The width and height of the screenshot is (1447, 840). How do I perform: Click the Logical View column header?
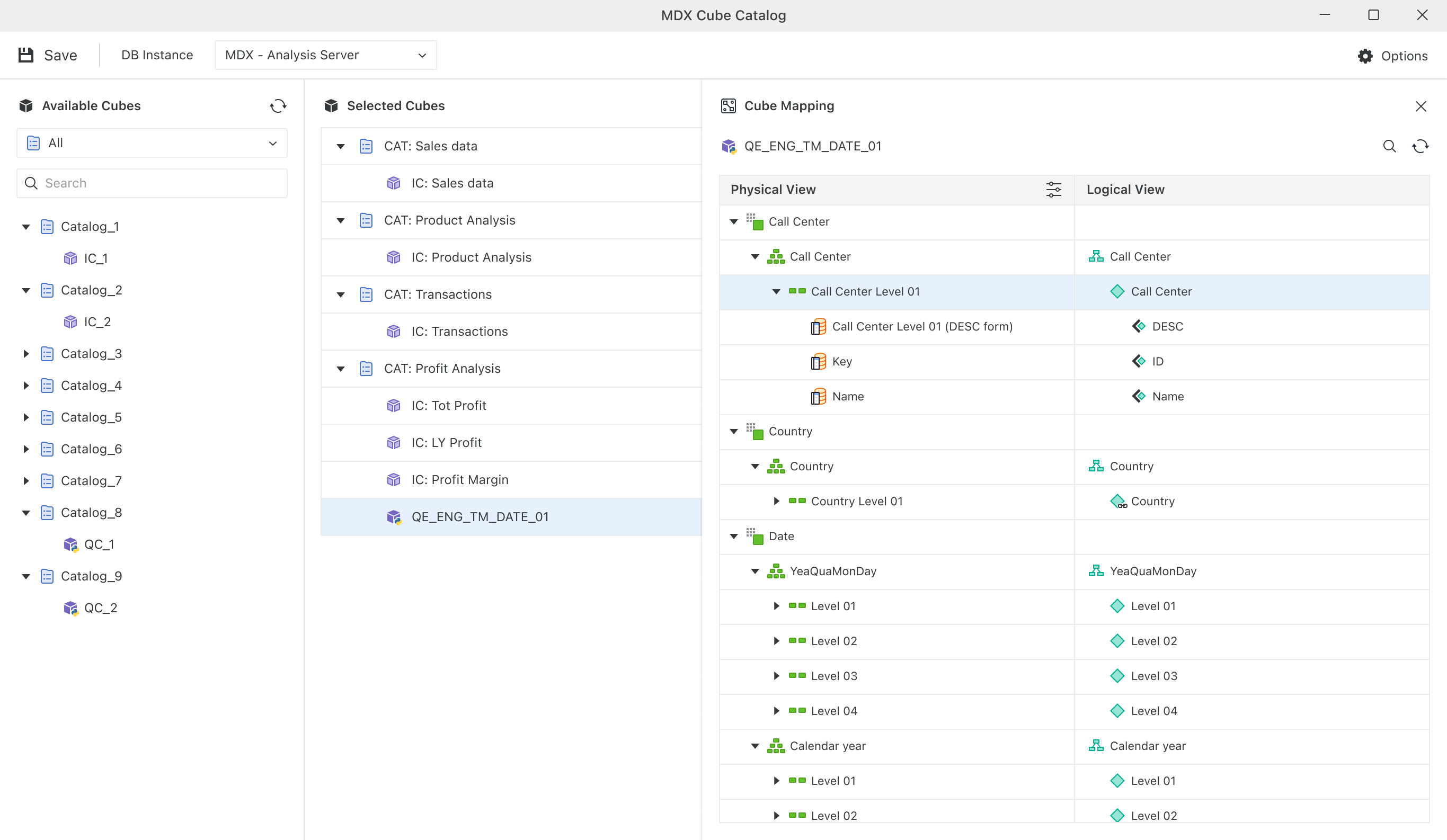pyautogui.click(x=1125, y=190)
